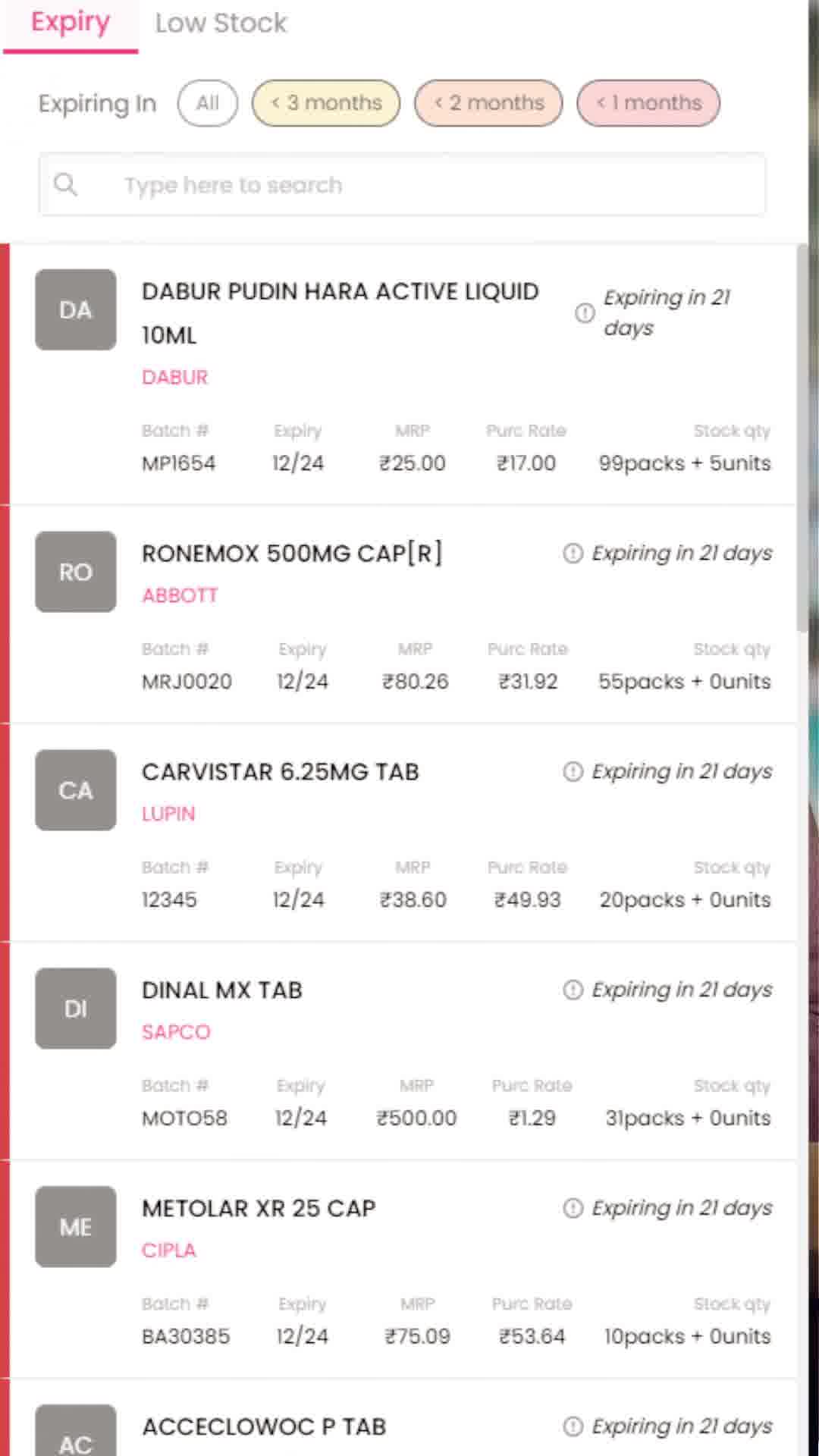Click the ME avatar for Metolar XR
The image size is (819, 1456).
76,1227
